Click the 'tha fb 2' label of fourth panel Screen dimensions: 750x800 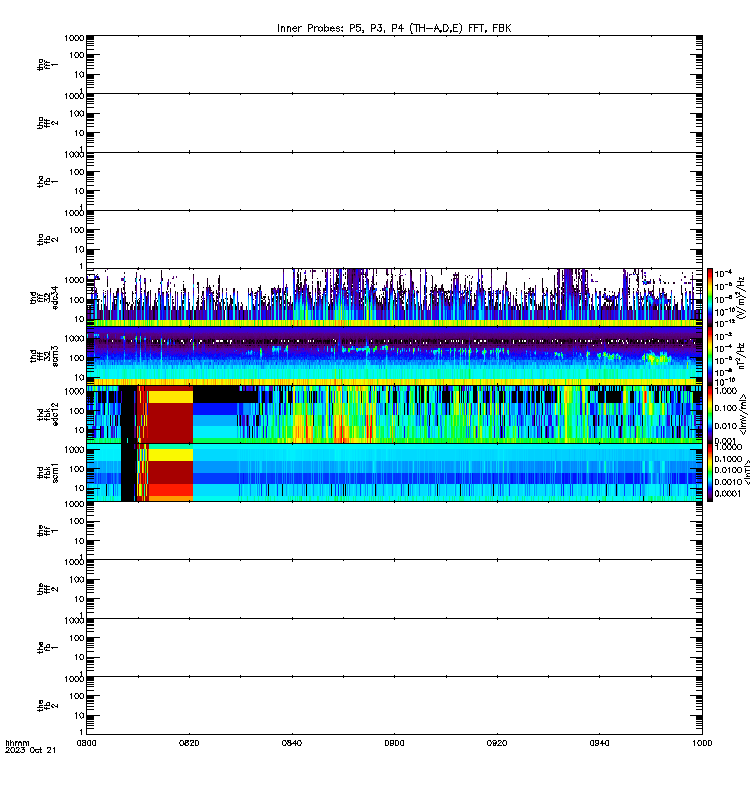point(47,239)
